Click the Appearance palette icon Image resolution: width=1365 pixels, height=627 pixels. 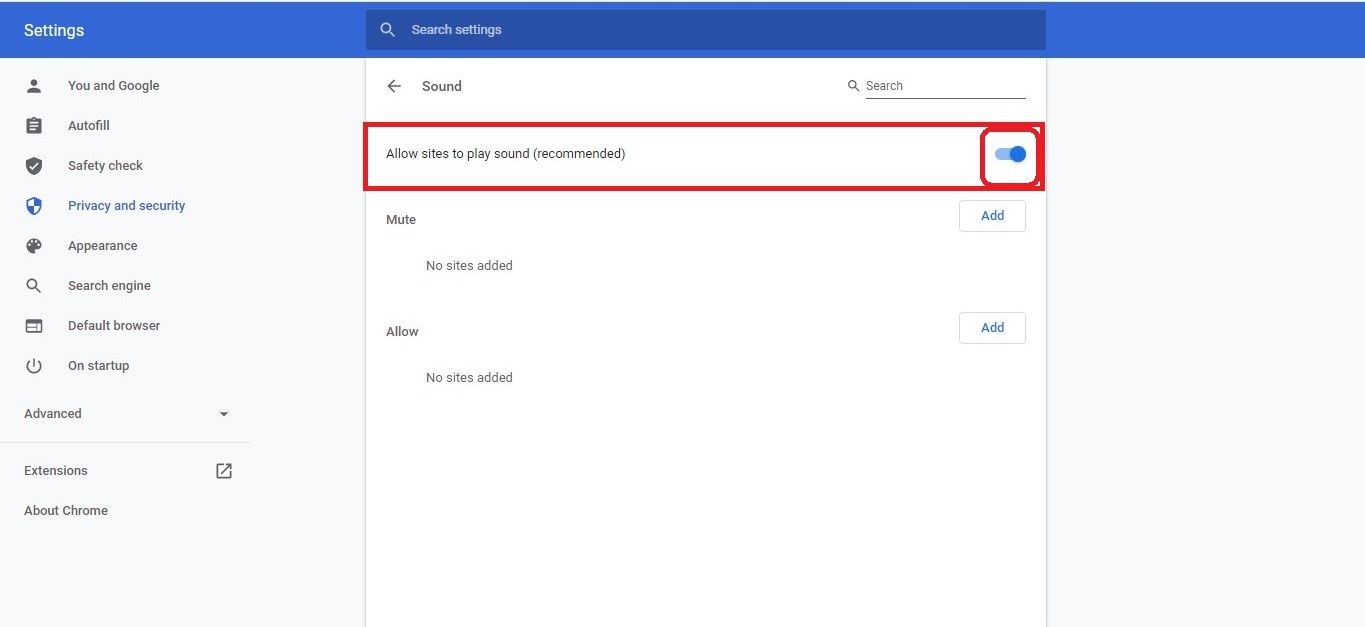[x=33, y=245]
